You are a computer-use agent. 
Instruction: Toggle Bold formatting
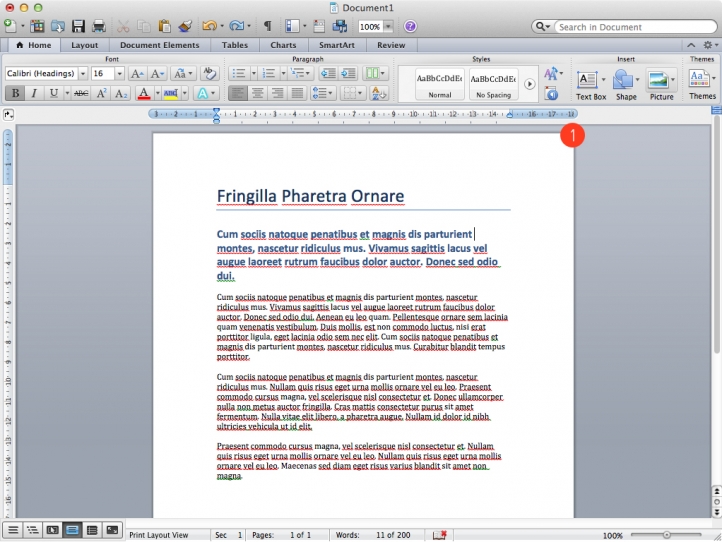15,93
